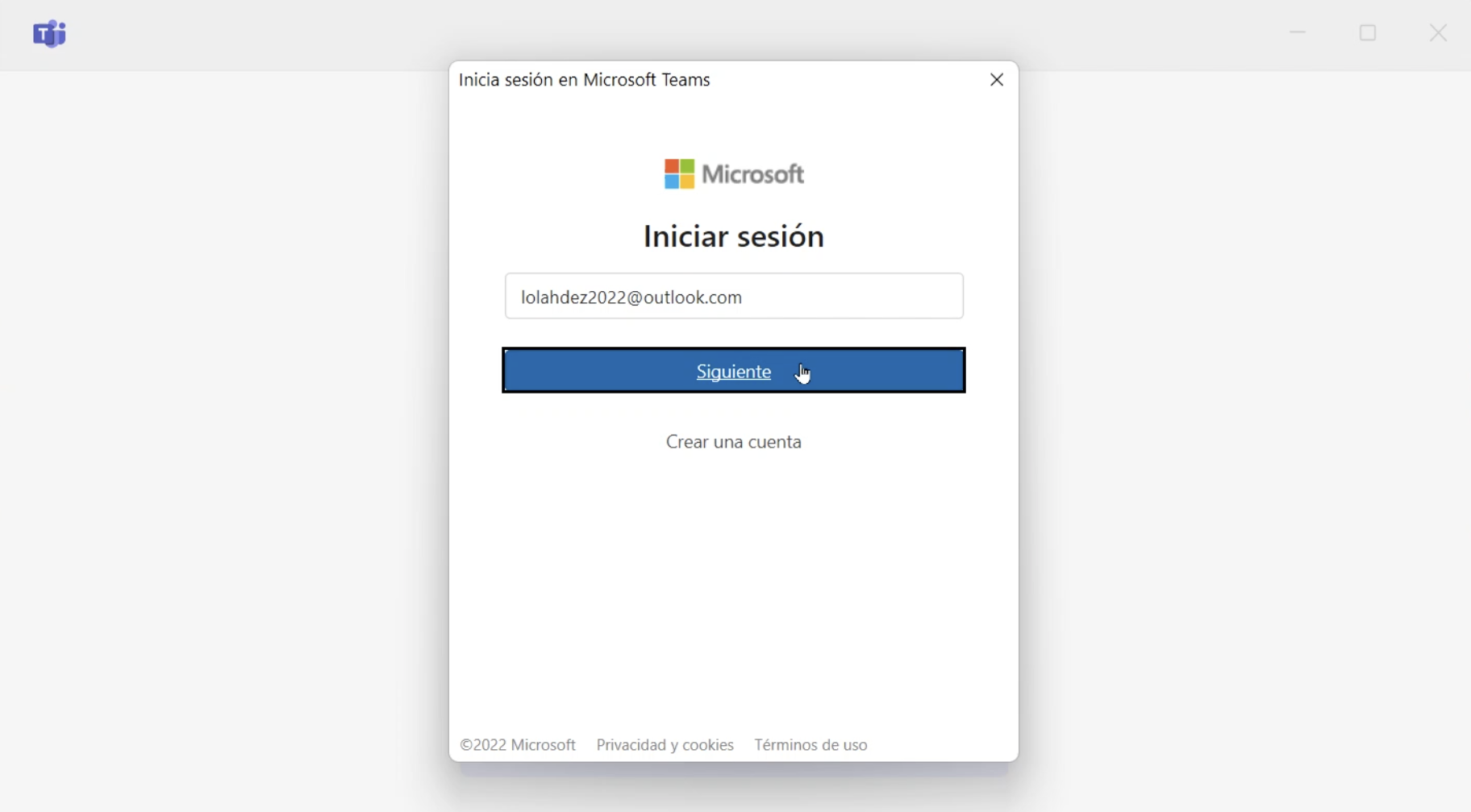Close the Microsoft Teams application
Image resolution: width=1471 pixels, height=812 pixels.
[1440, 33]
